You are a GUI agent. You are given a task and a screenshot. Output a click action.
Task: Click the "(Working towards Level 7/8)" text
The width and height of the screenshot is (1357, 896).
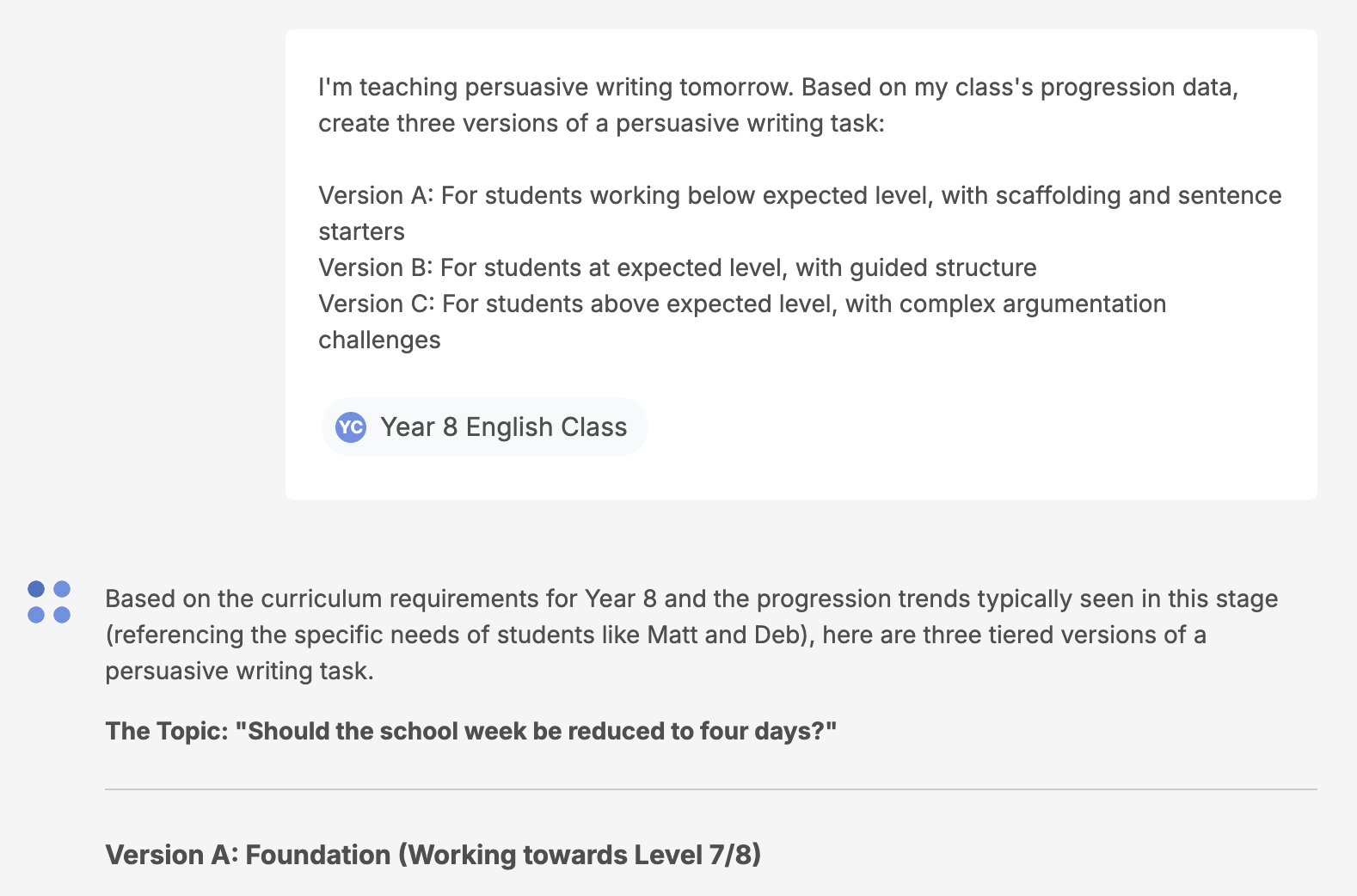pos(580,855)
